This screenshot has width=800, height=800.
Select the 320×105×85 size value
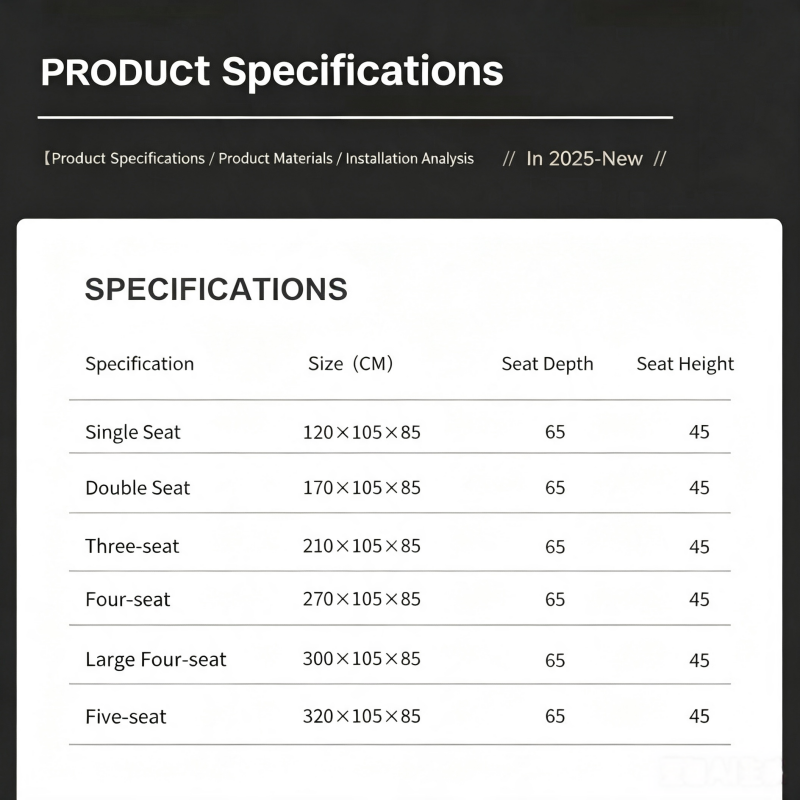click(362, 716)
